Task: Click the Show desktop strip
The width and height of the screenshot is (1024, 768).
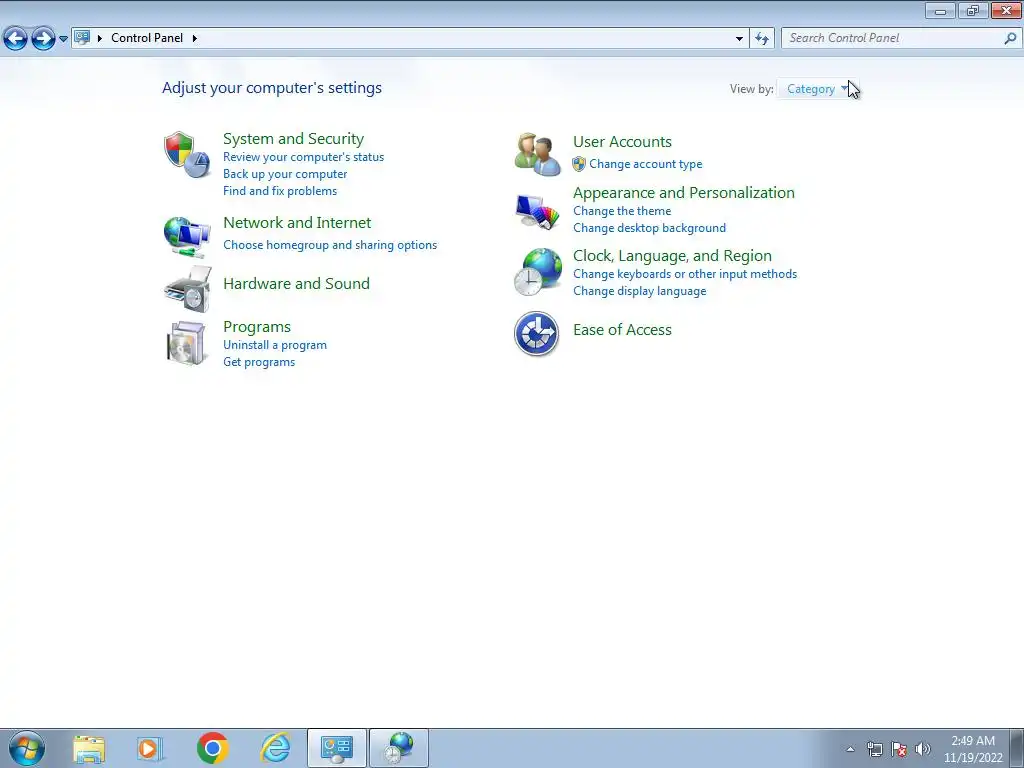Action: click(1017, 748)
